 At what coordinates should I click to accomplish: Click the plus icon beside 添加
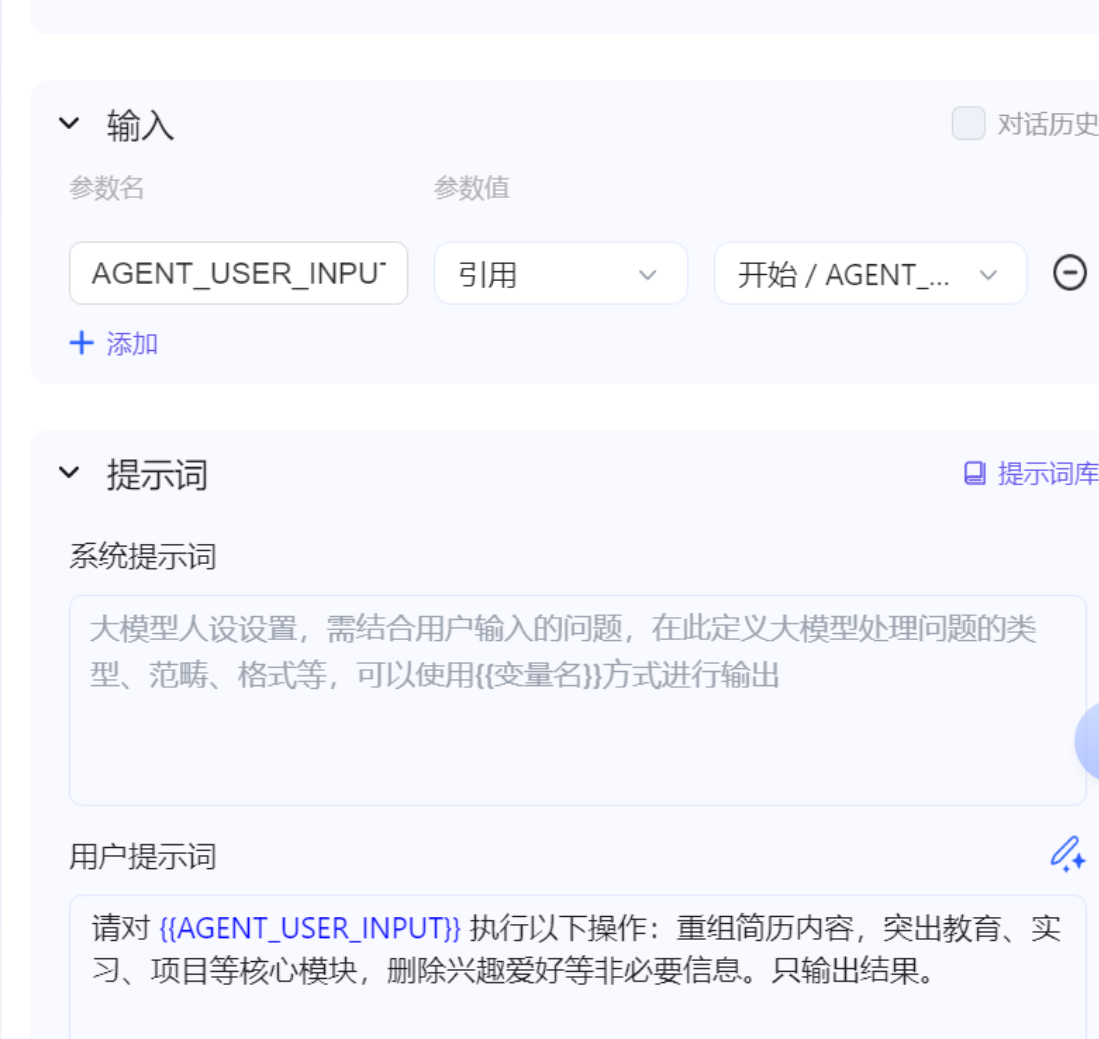81,344
